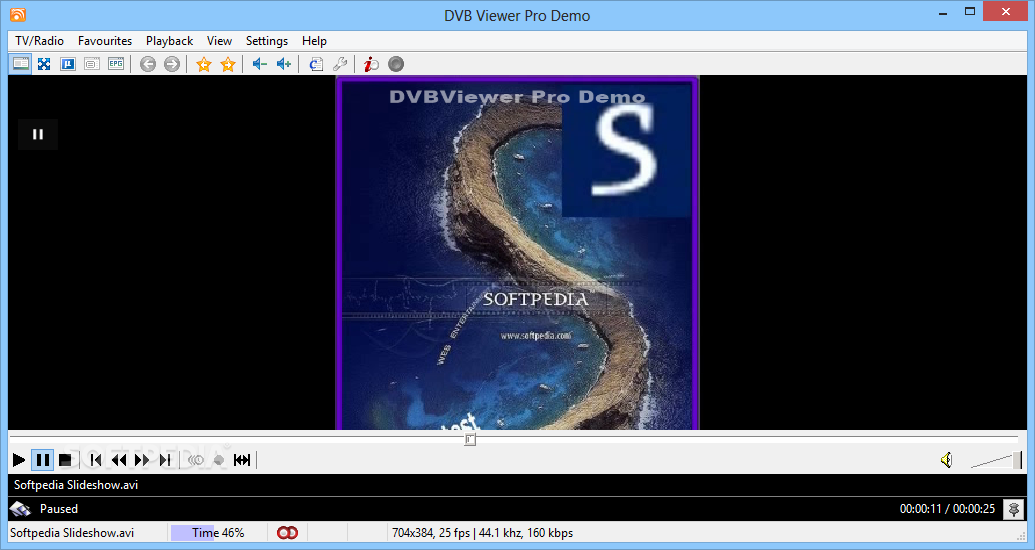Click the blue mu (µ) toolbar icon
1035x550 pixels.
tap(68, 64)
